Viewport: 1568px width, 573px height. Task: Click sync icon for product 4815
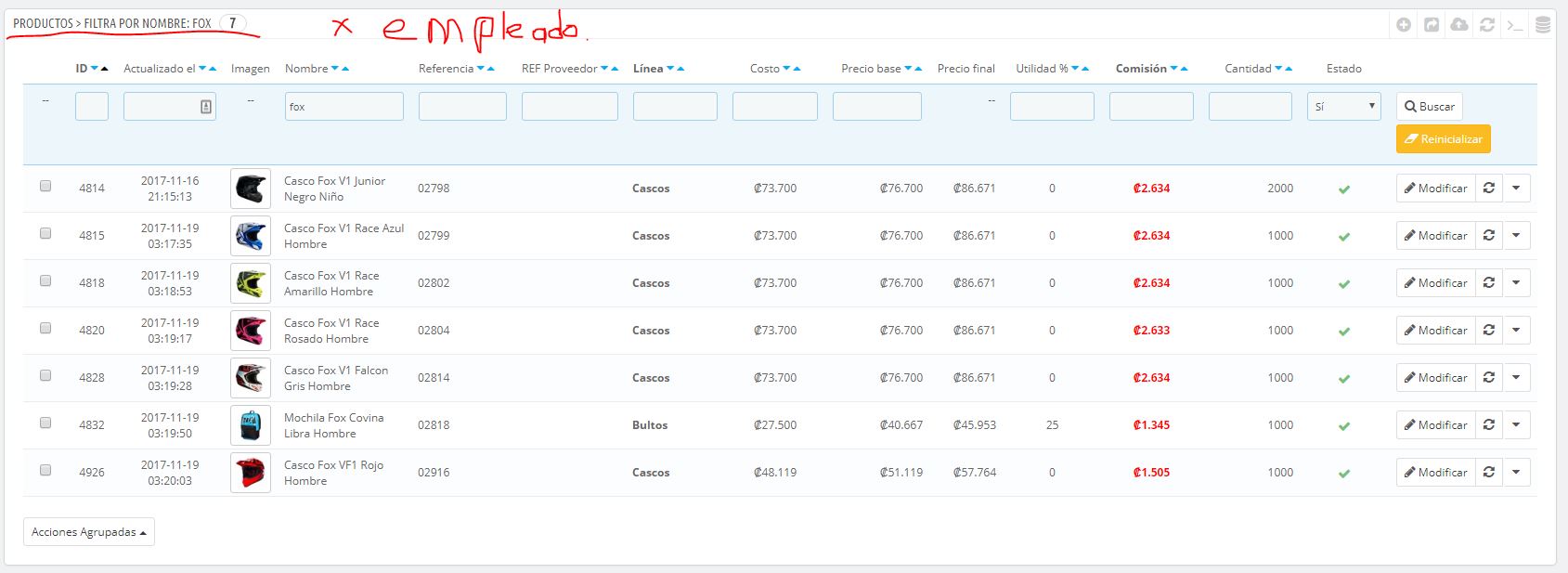click(1489, 235)
